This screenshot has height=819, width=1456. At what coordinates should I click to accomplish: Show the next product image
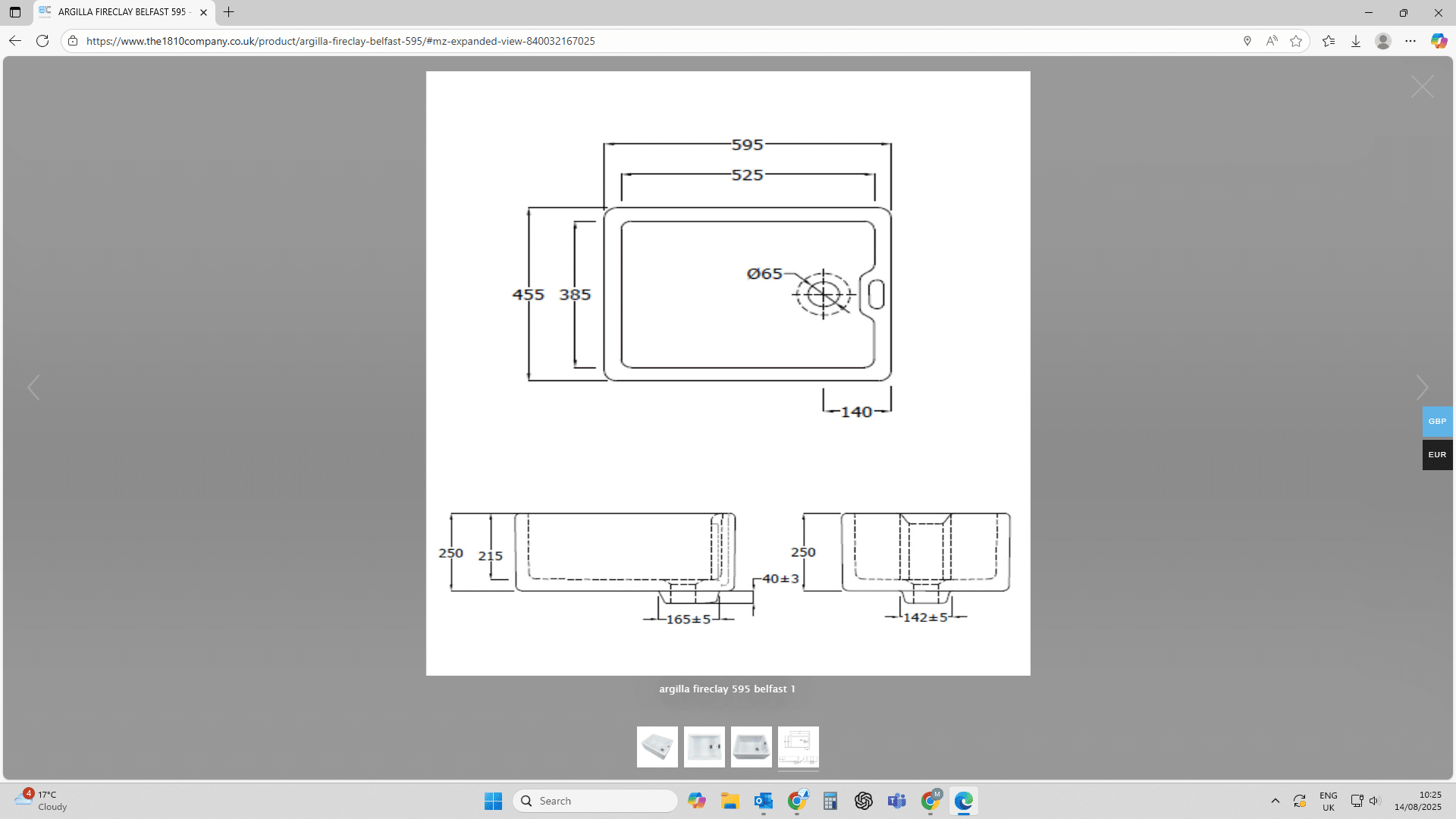coord(1423,388)
